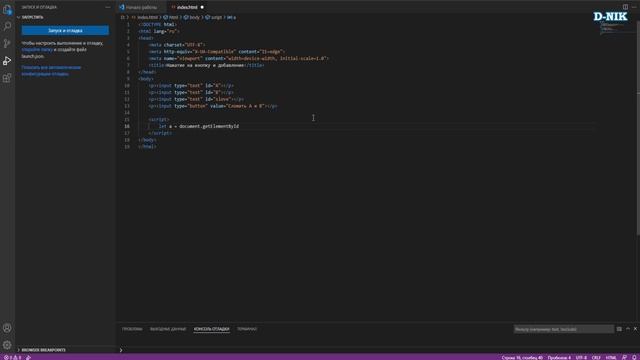Switch to the Getting Started tab
640x360 pixels.
141,7
